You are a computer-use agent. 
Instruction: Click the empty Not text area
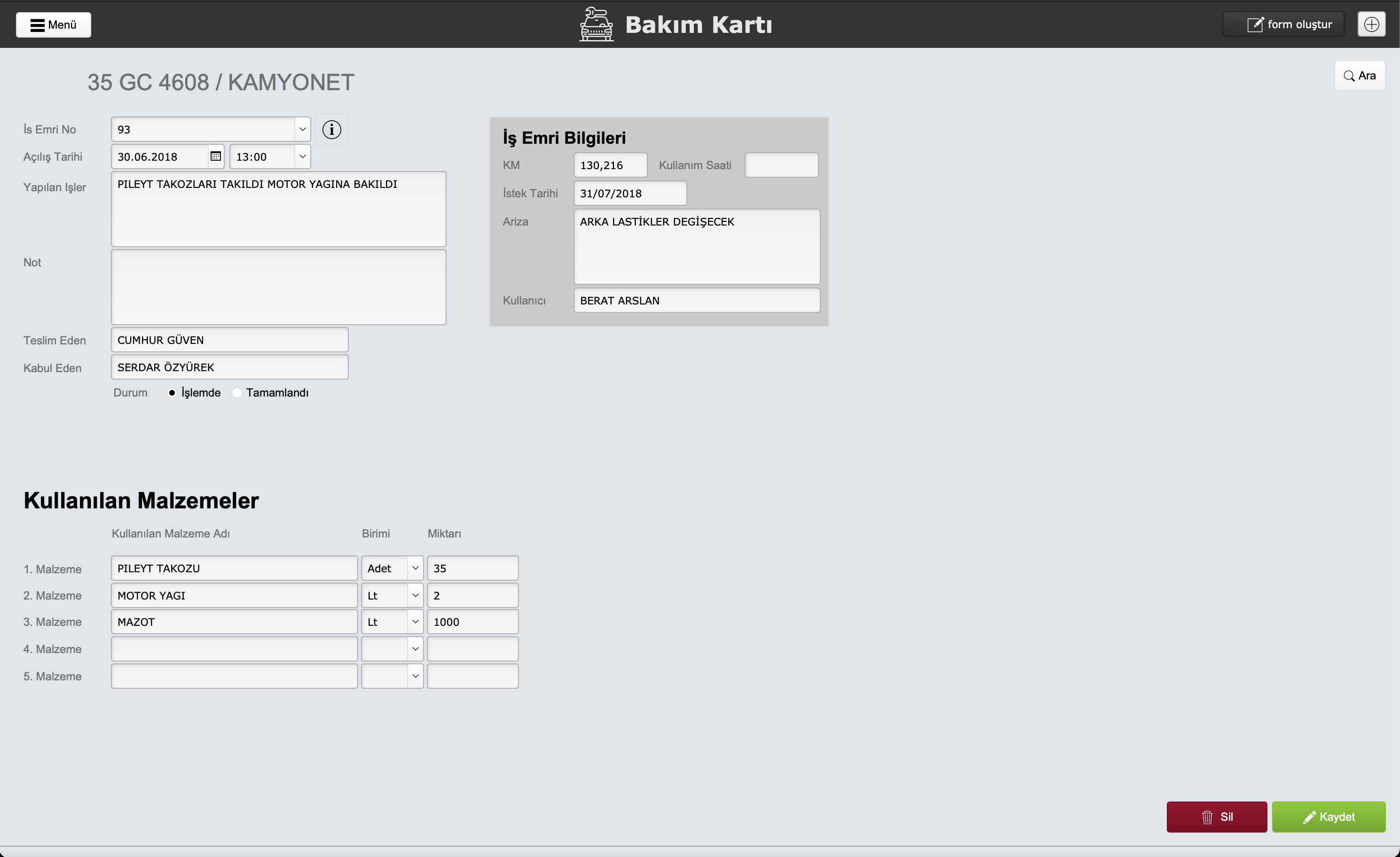point(278,287)
